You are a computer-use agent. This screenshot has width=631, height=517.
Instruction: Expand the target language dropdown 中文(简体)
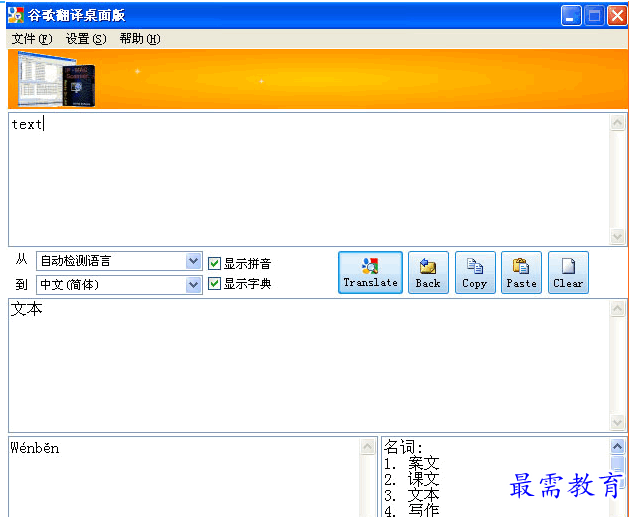point(194,285)
